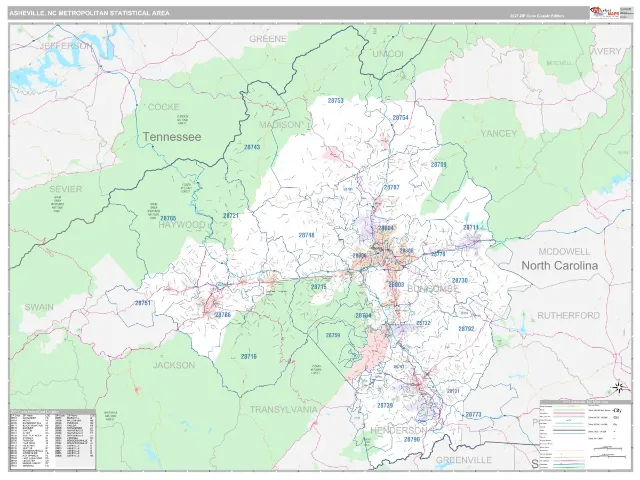
Task: Open the ZIP code index table
Action: click(x=53, y=440)
